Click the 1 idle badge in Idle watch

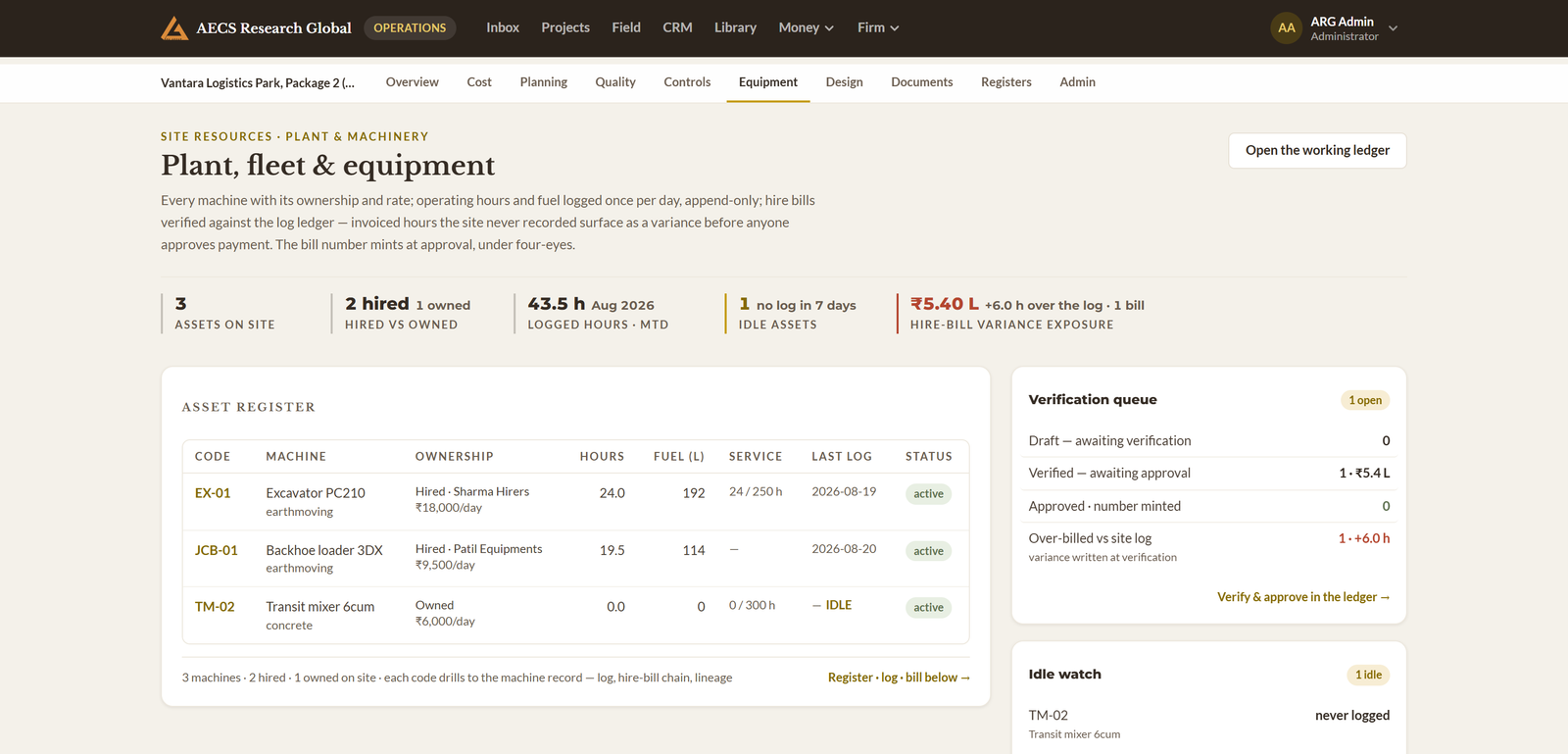(x=1368, y=675)
